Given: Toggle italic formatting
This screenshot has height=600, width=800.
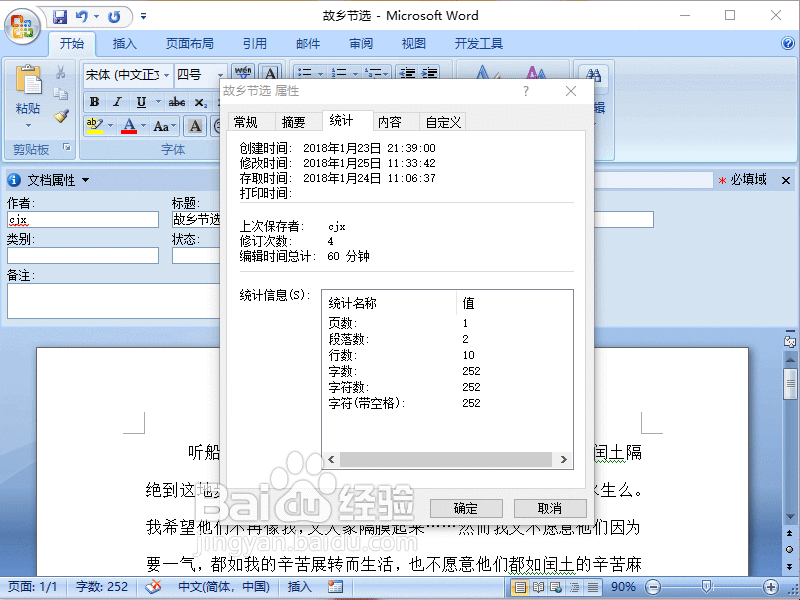Looking at the screenshot, I should [x=117, y=102].
